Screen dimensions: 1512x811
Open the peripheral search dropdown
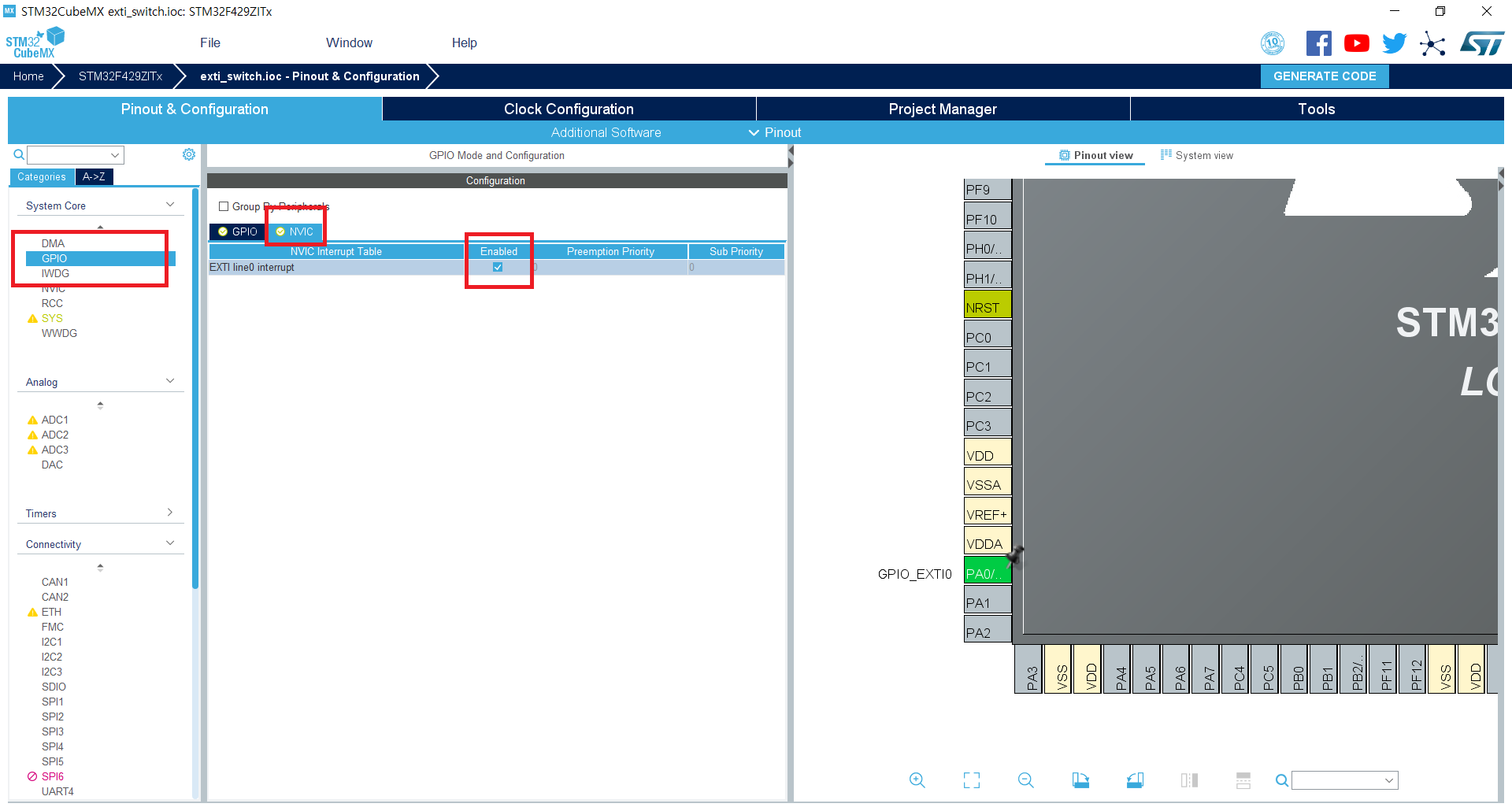pos(115,155)
